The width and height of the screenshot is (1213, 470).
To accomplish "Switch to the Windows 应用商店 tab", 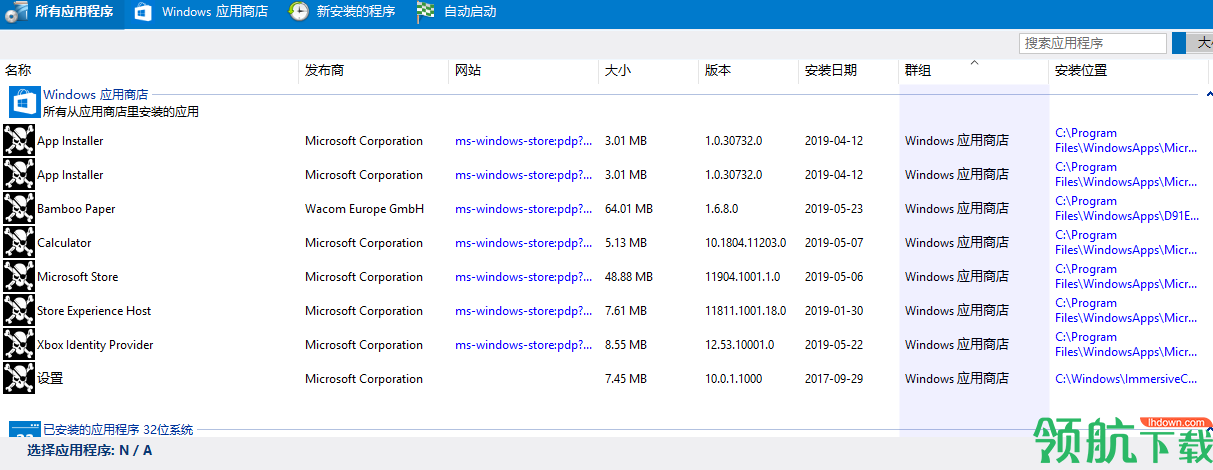I will click(x=201, y=13).
